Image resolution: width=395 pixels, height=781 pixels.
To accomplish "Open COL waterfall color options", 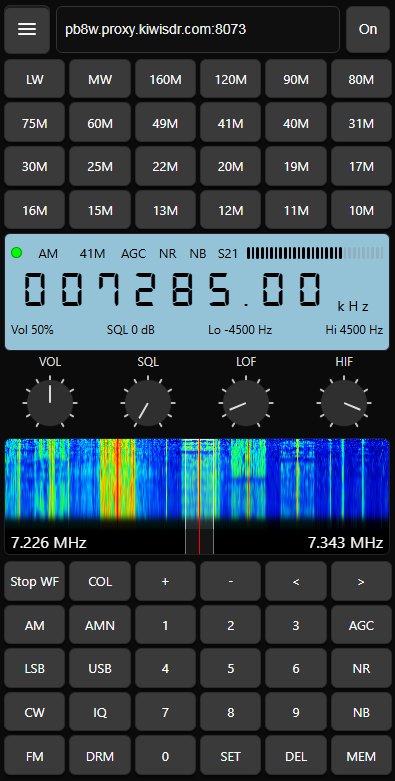I will pos(100,582).
